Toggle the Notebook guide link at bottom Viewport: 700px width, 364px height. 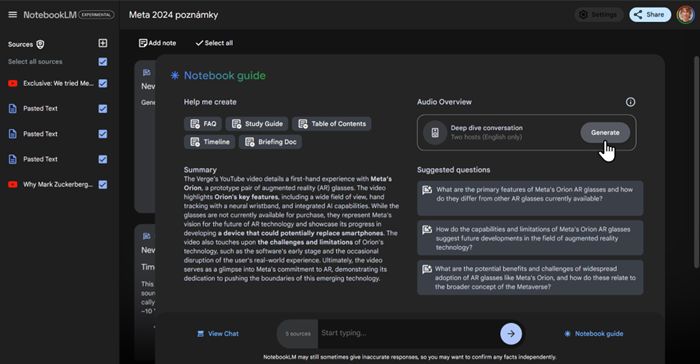(594, 334)
